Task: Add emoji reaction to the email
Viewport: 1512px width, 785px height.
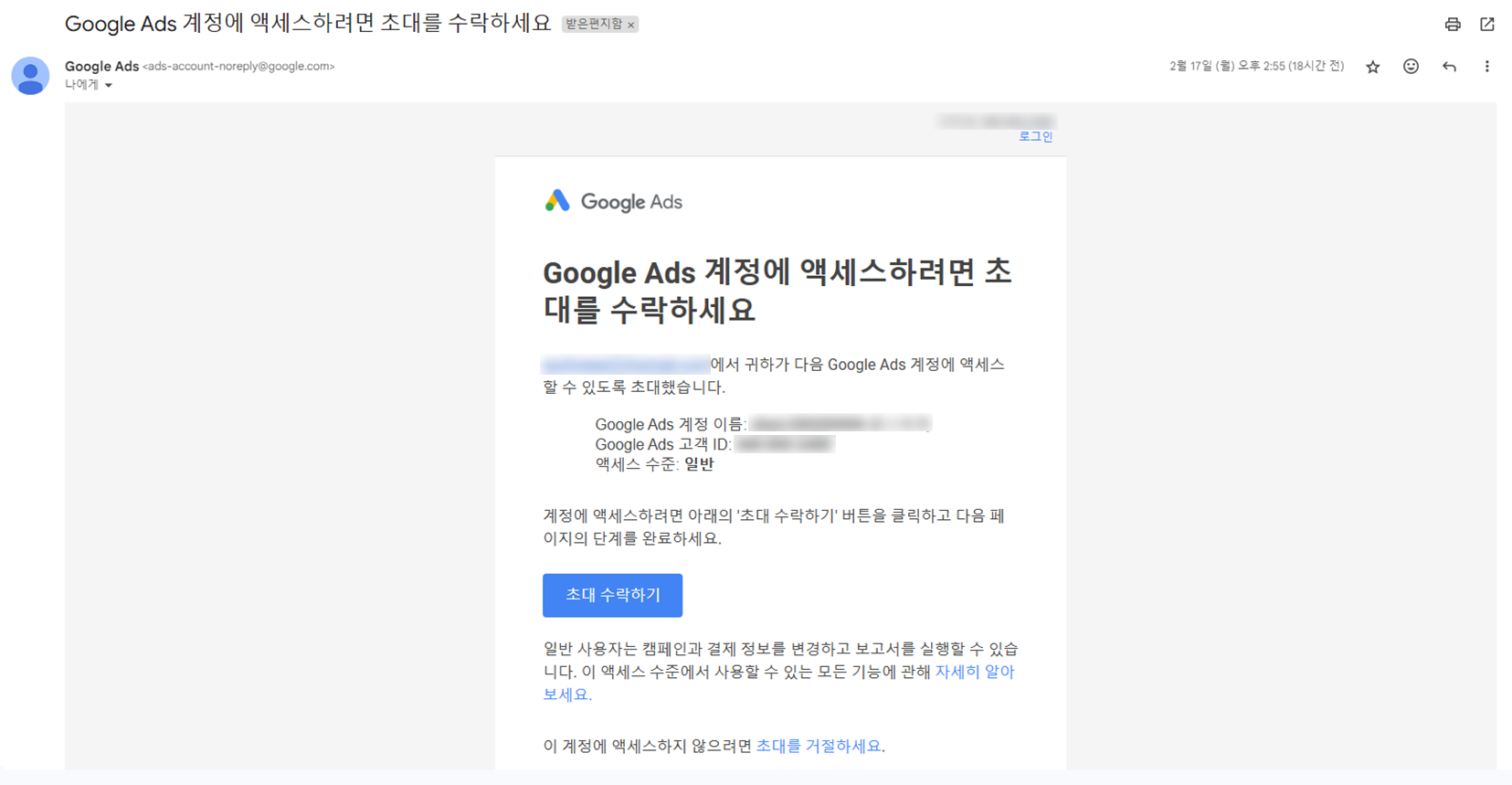Action: click(1412, 67)
